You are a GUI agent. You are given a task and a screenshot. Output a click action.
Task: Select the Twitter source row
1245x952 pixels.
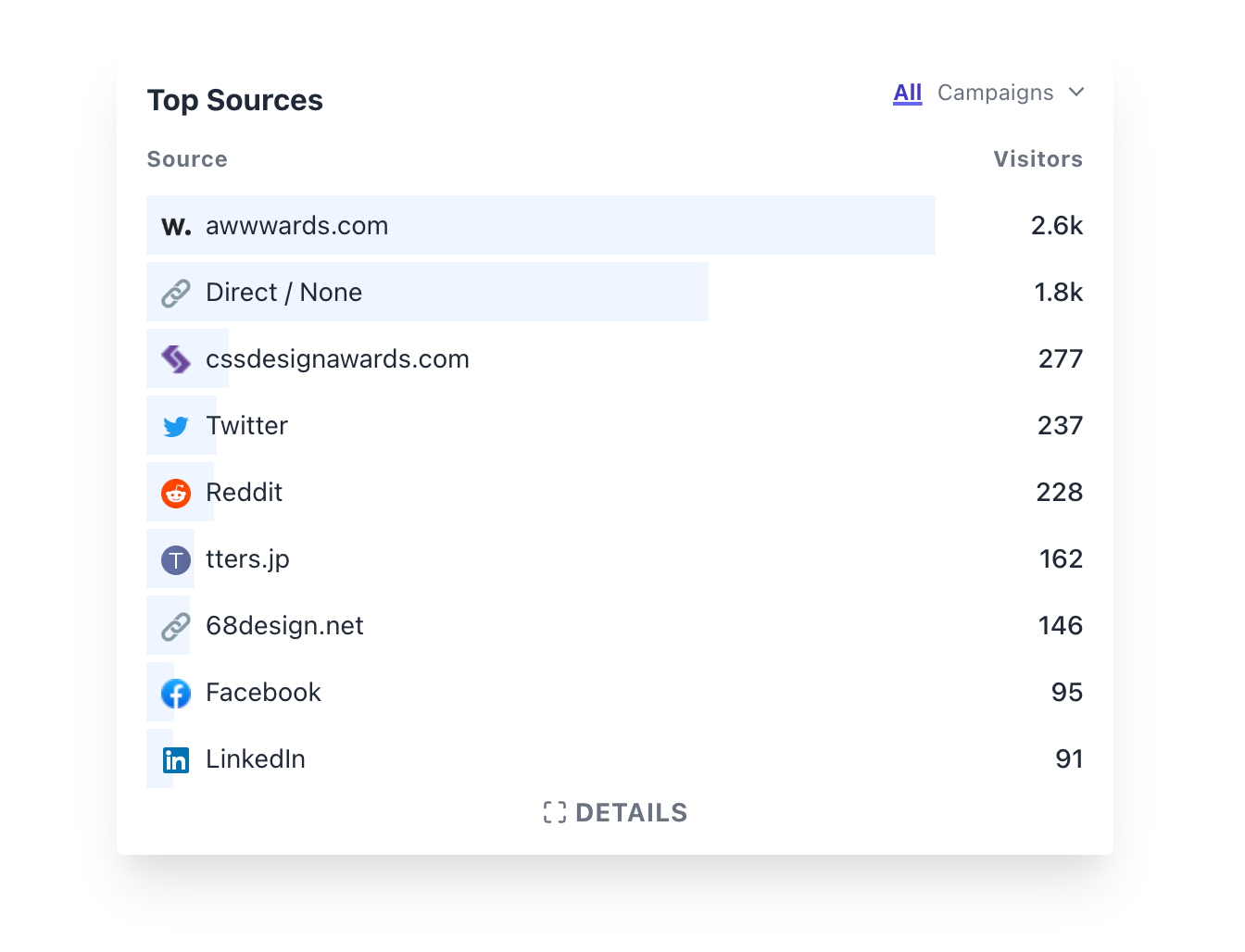[x=615, y=426]
